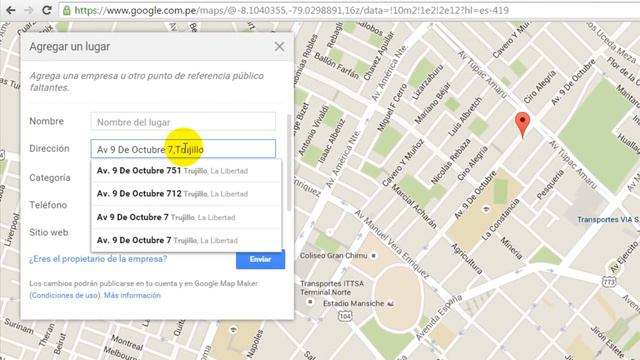
Task: Open the Más información link
Action: click(132, 295)
